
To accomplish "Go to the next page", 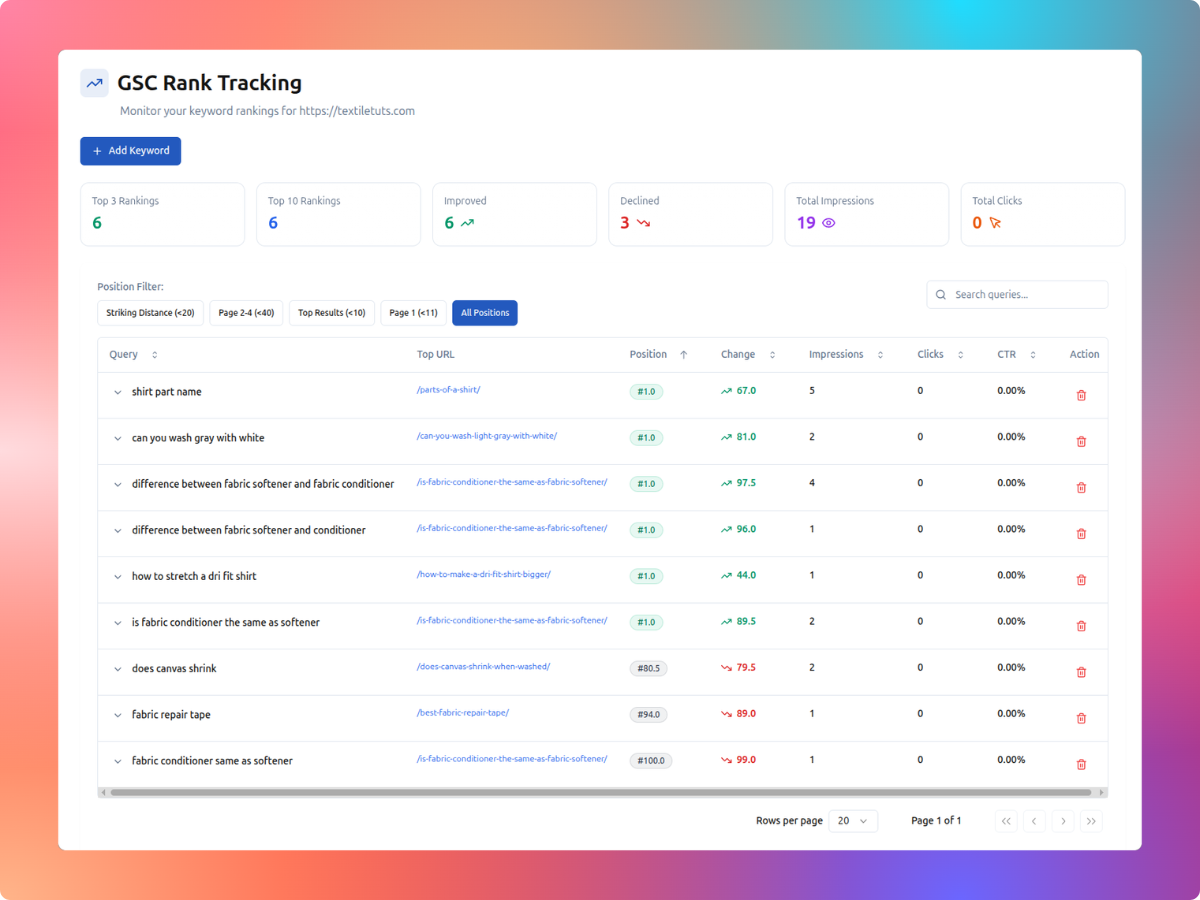I will [x=1063, y=821].
